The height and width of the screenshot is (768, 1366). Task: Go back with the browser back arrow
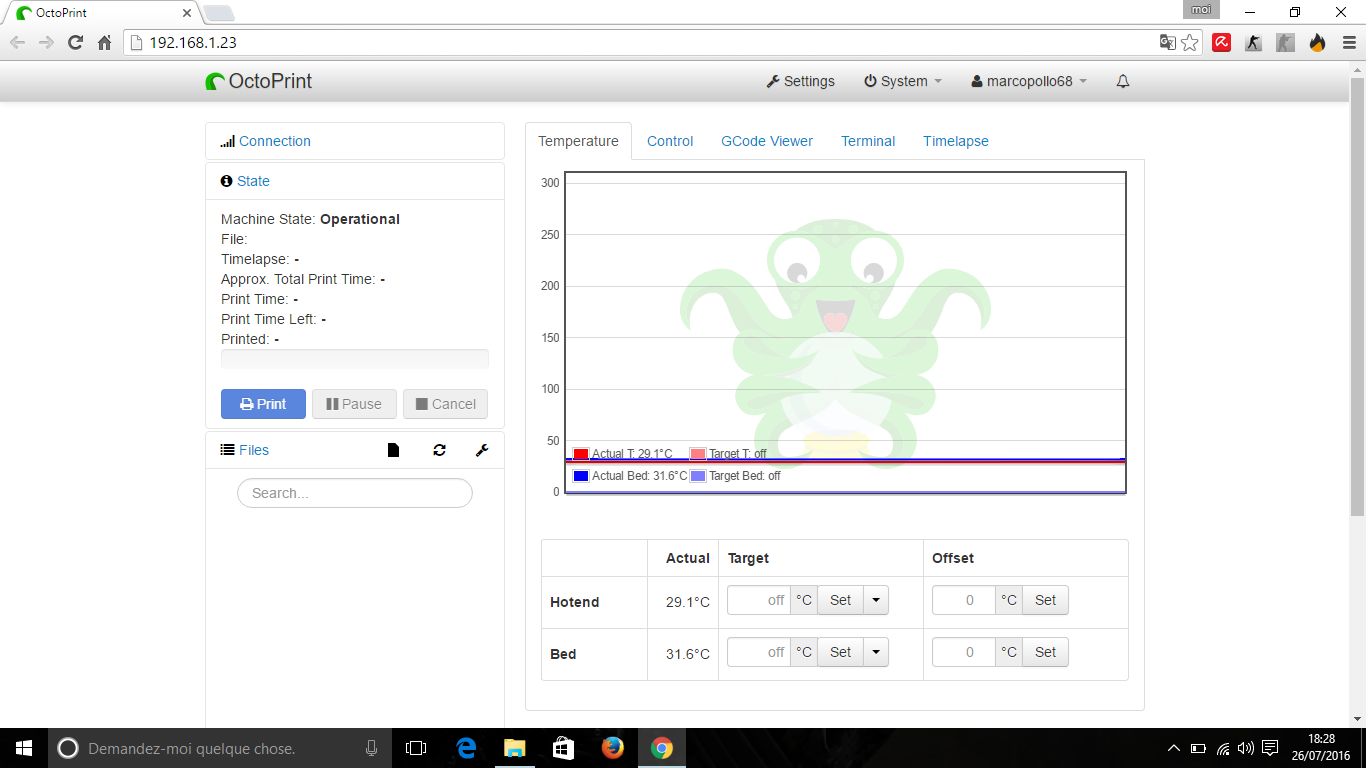tap(18, 42)
